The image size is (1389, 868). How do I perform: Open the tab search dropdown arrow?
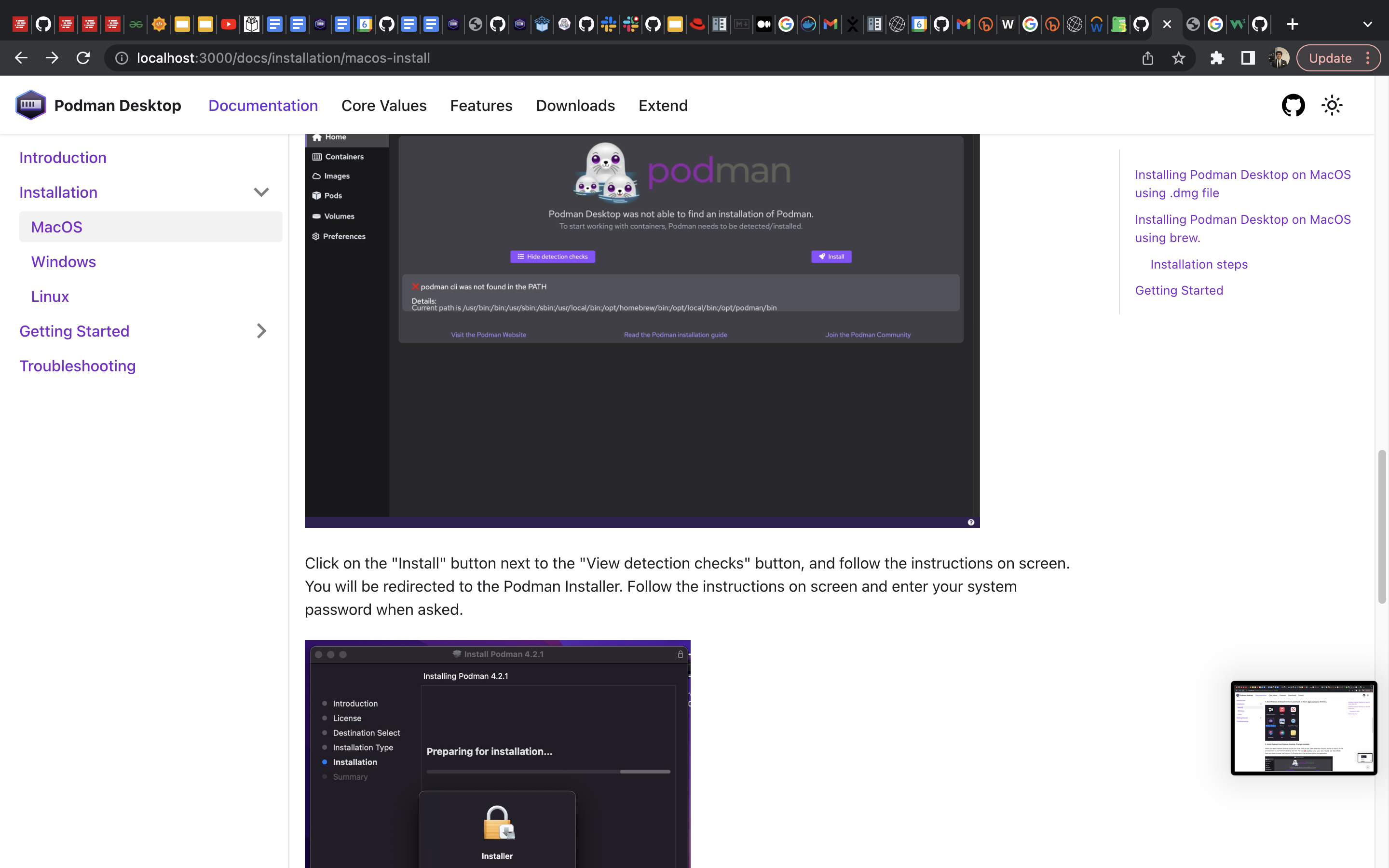[1367, 24]
